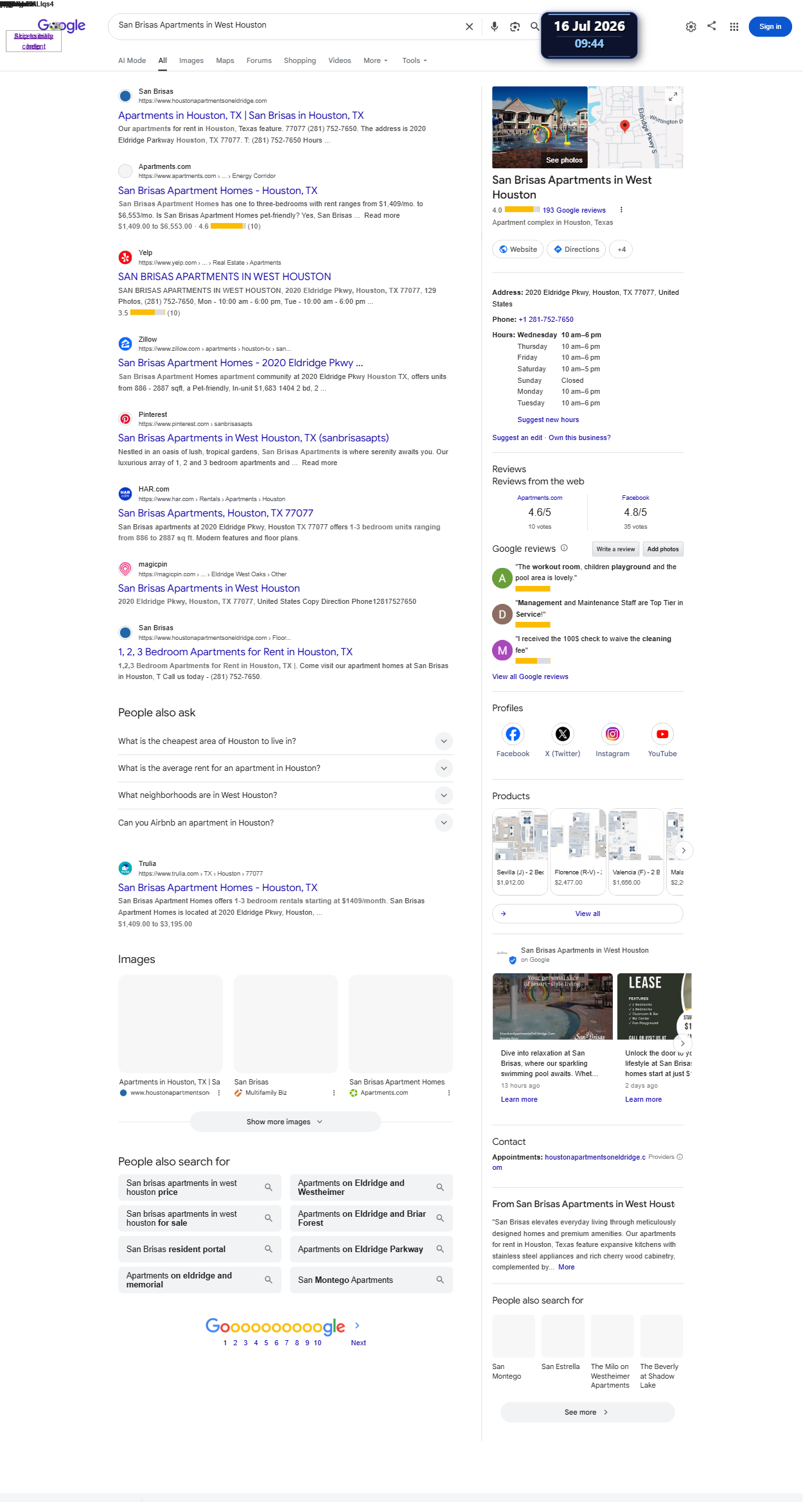Click the Directions button
The image size is (812, 1502).
click(x=576, y=249)
